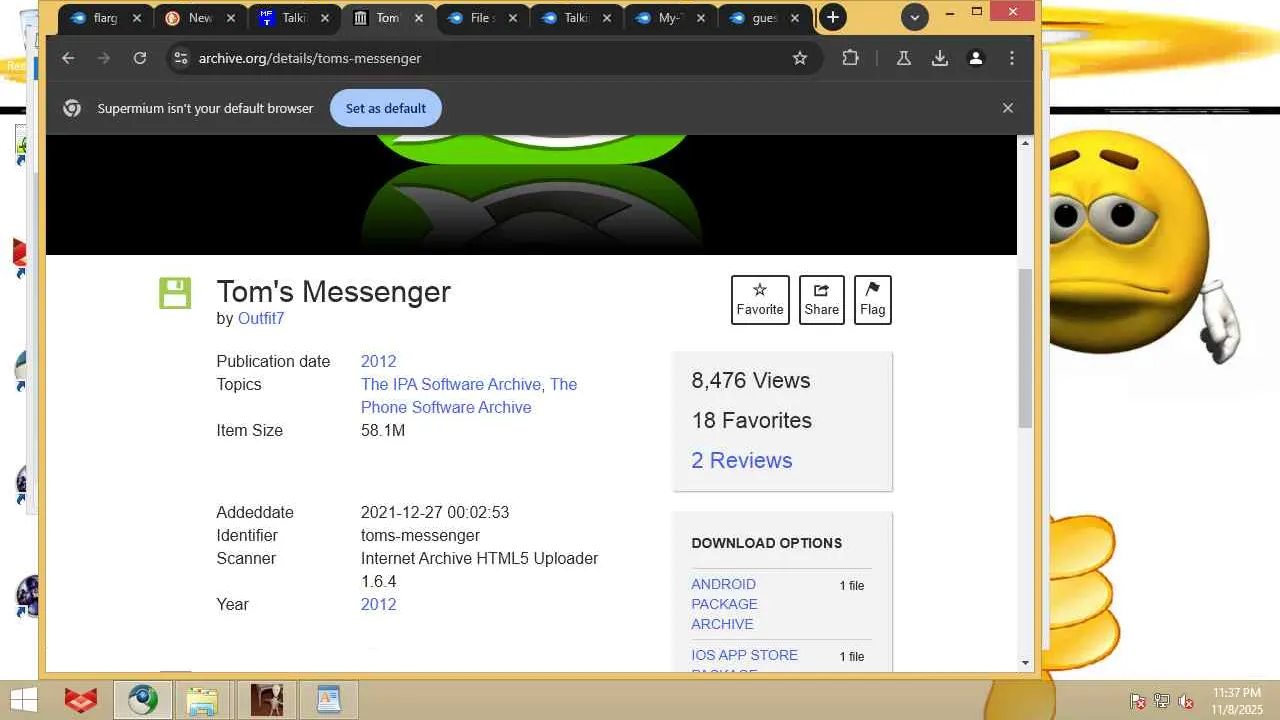Screen dimensions: 1280x720
Task: Close the 'gues' tab
Action: [x=795, y=18]
